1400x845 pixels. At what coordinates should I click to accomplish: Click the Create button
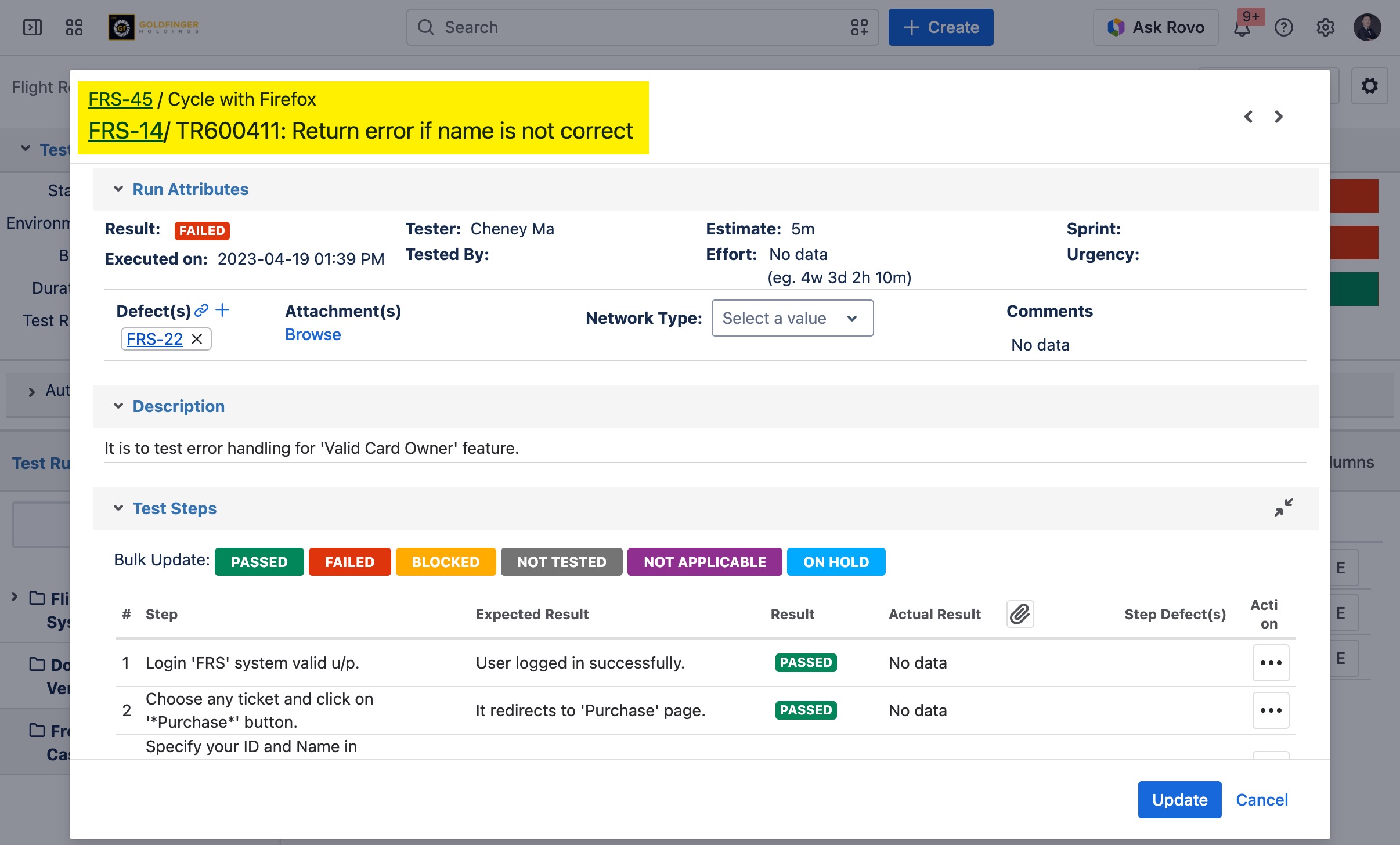pos(941,27)
